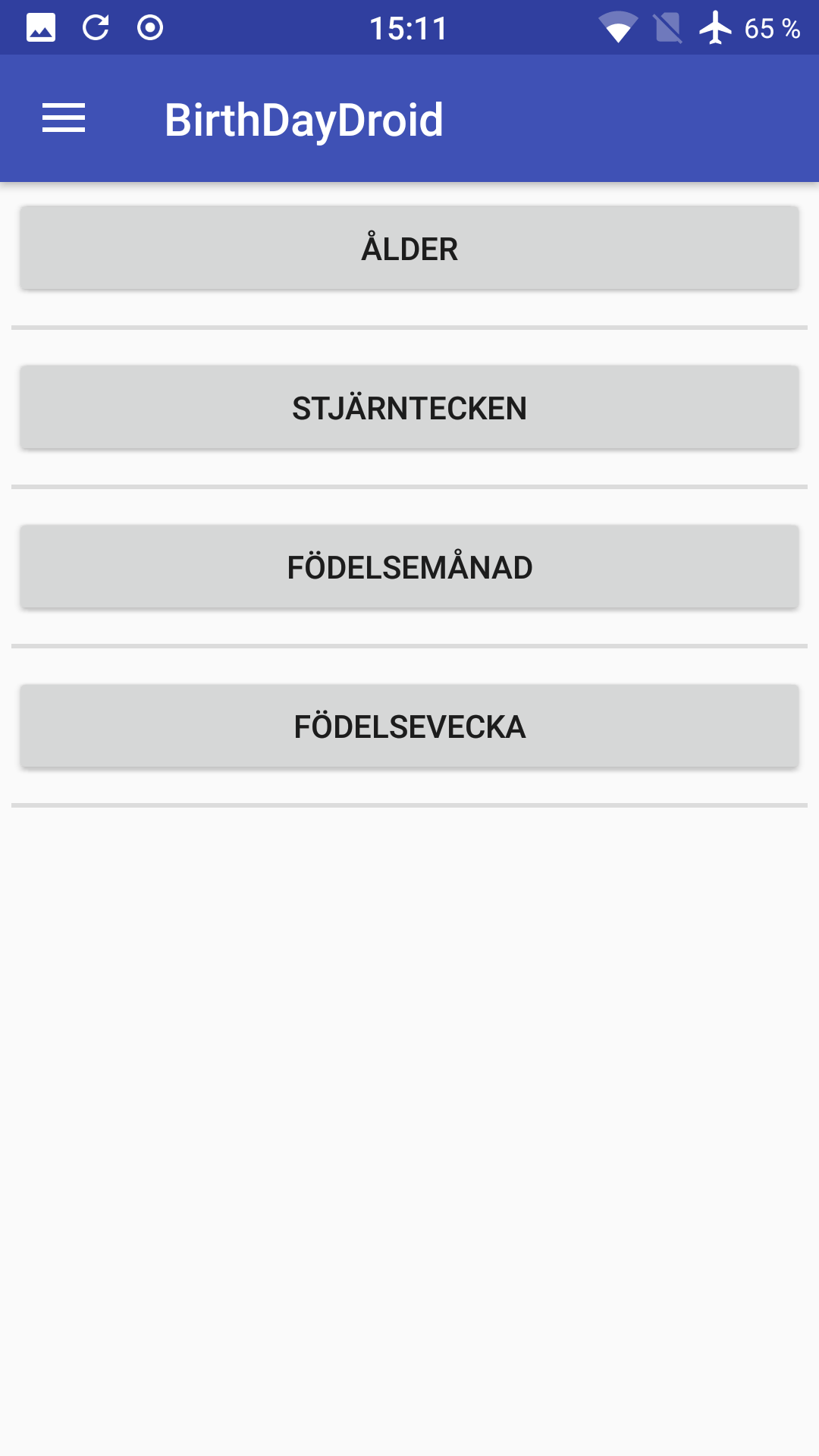
Task: Click divider line below ÅLDER button
Action: (409, 328)
